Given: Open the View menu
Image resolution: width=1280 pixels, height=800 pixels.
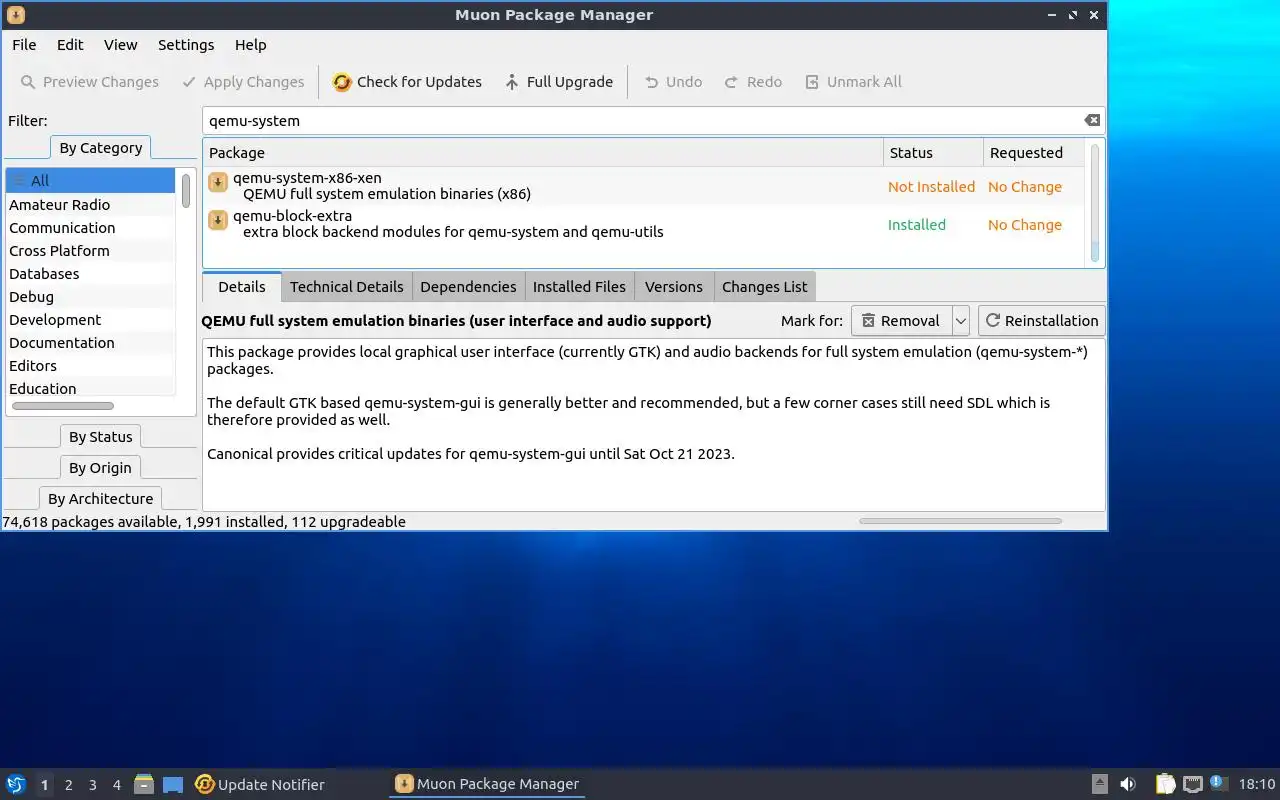Looking at the screenshot, I should (120, 45).
